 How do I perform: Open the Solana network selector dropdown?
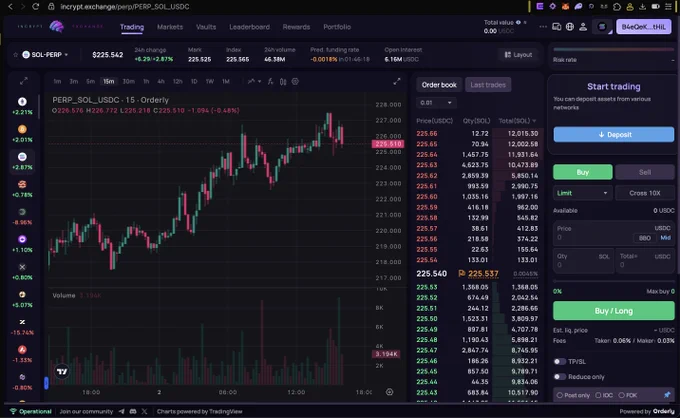[603, 27]
